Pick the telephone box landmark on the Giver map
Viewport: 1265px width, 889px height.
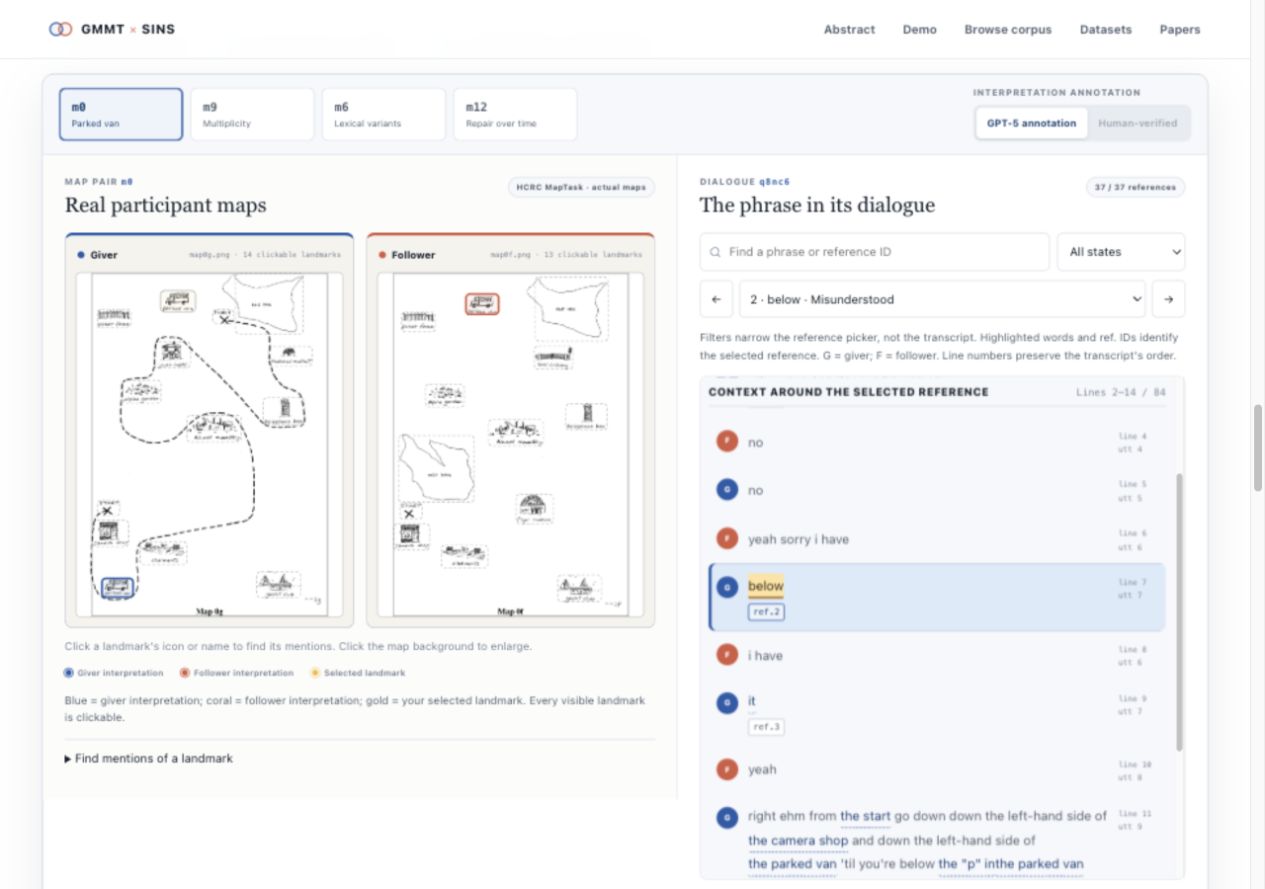(x=285, y=410)
